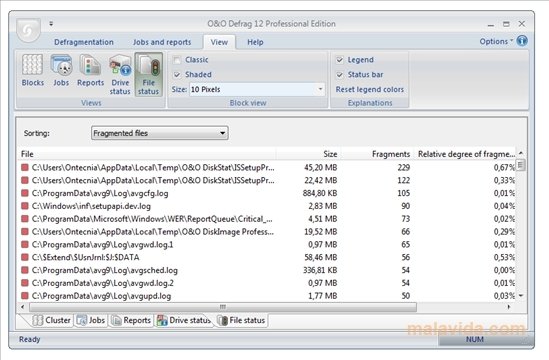This screenshot has height=360, width=549.
Task: Select the File status view icon
Action: click(148, 75)
